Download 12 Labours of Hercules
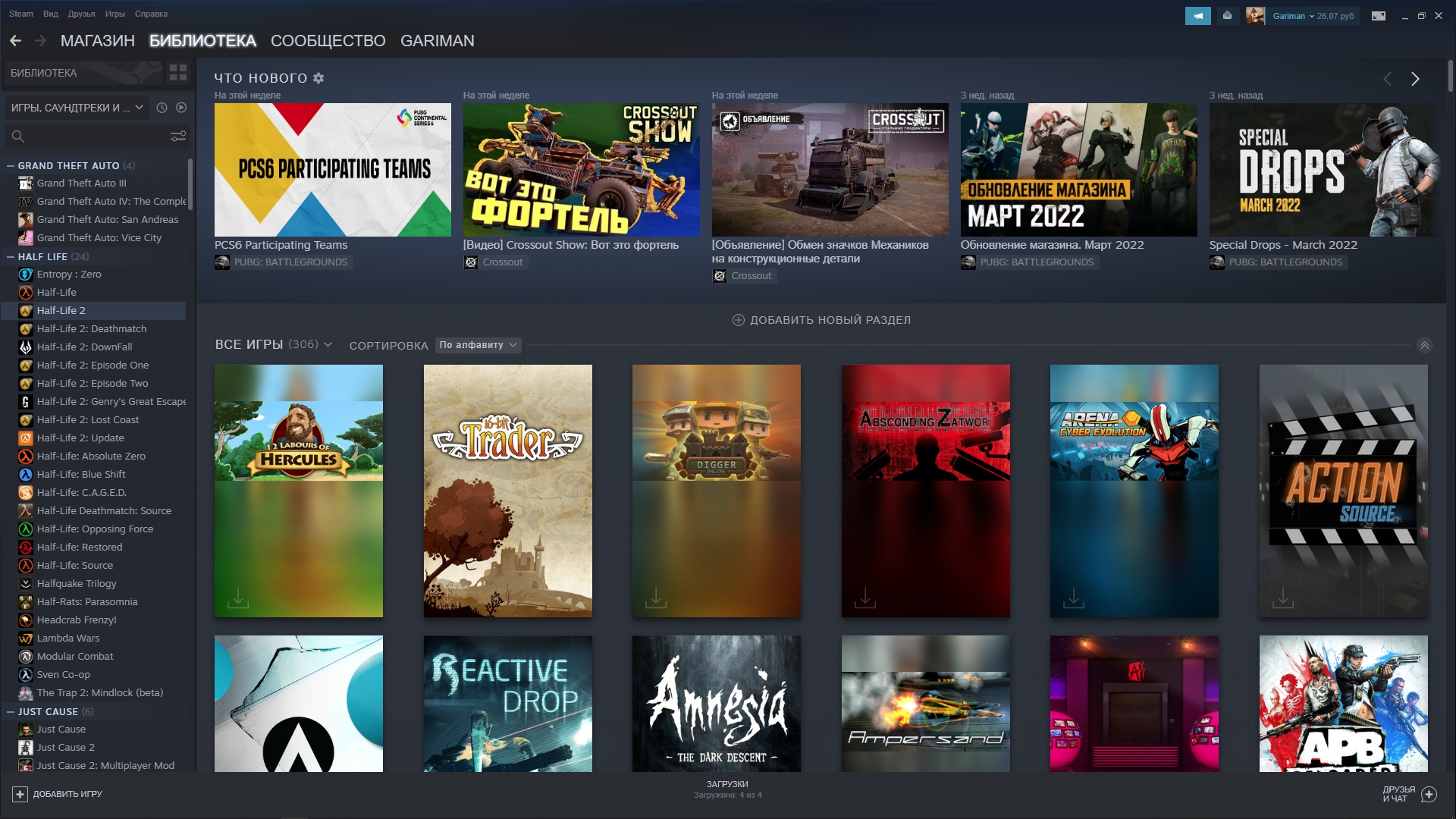This screenshot has height=819, width=1456. [x=238, y=598]
